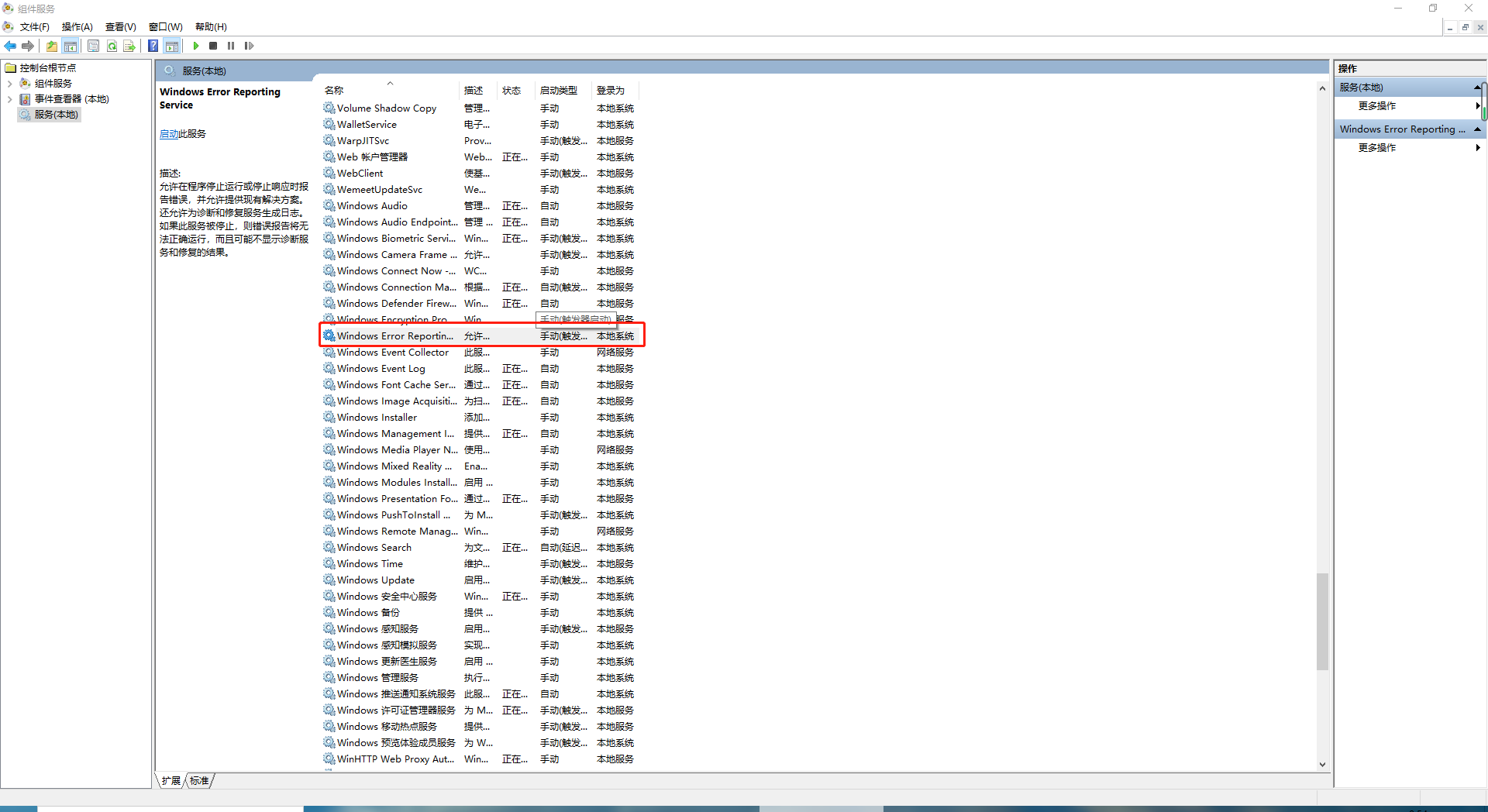The width and height of the screenshot is (1488, 812).
Task: Switch to the 扩展 tab
Action: (x=171, y=780)
